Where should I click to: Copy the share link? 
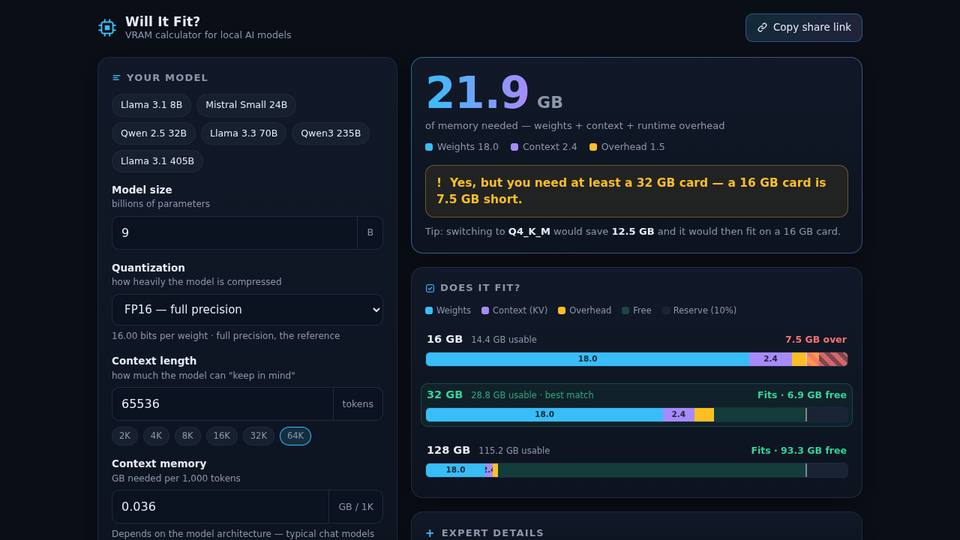pyautogui.click(x=803, y=28)
